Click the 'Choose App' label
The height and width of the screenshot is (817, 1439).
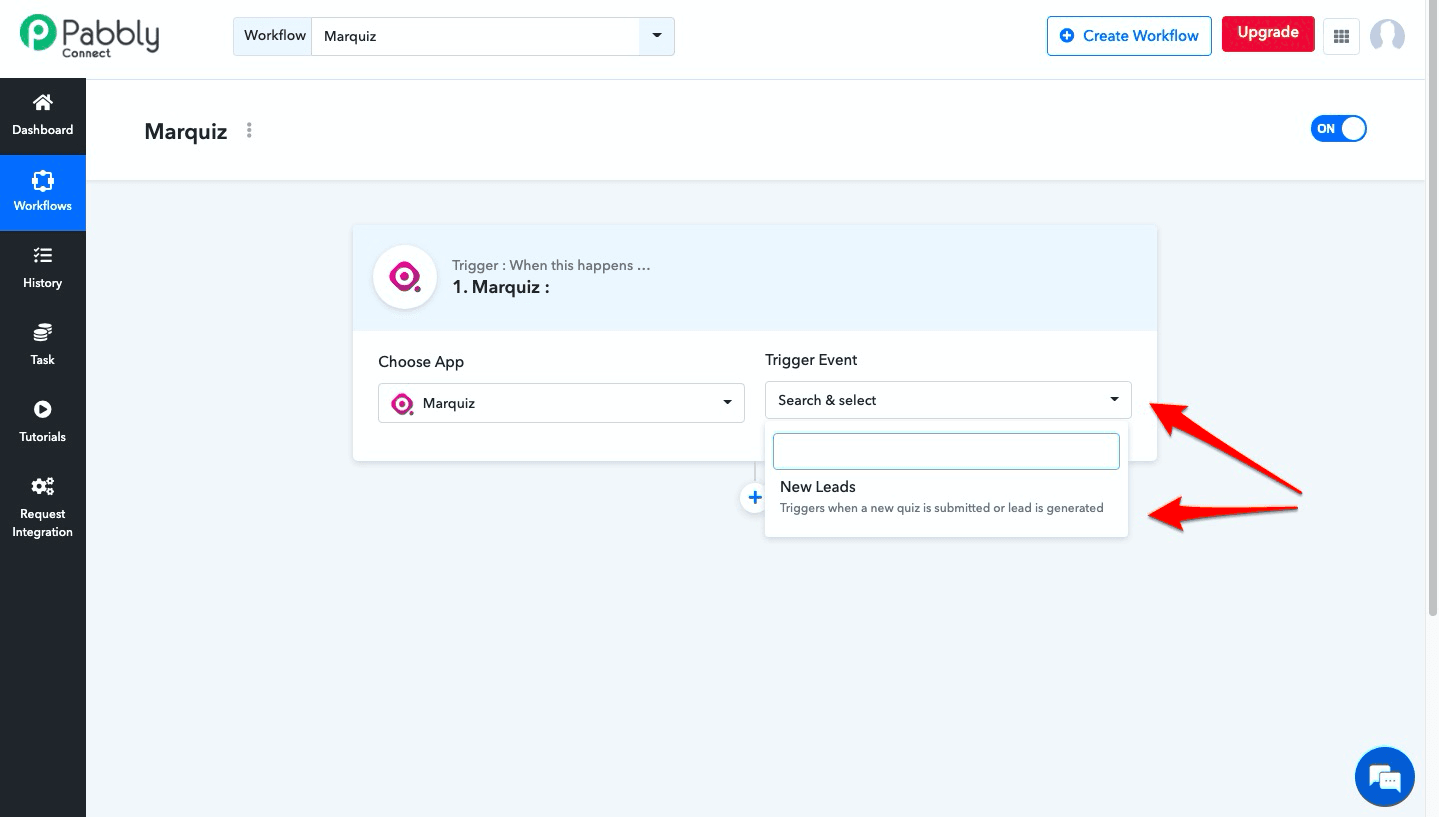click(x=421, y=362)
